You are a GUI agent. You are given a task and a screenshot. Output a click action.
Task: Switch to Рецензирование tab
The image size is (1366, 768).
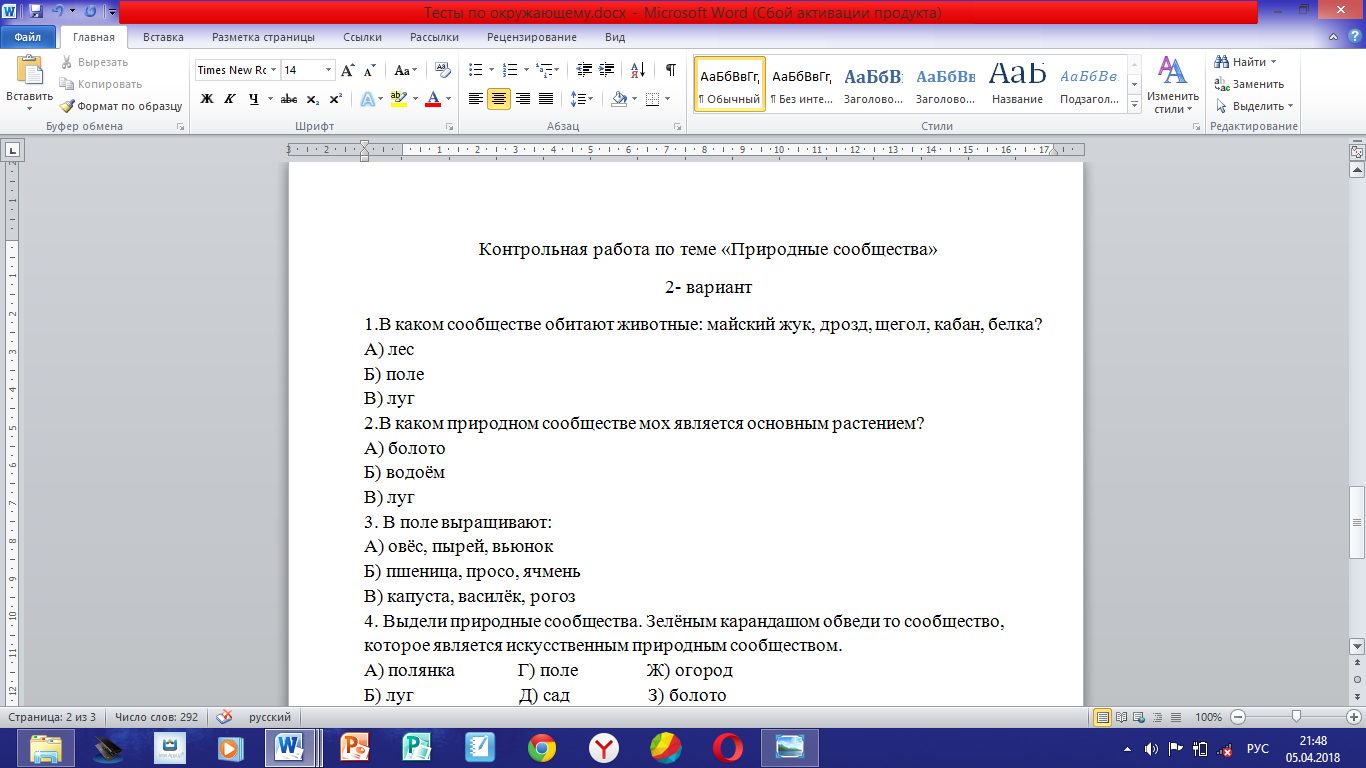point(532,37)
